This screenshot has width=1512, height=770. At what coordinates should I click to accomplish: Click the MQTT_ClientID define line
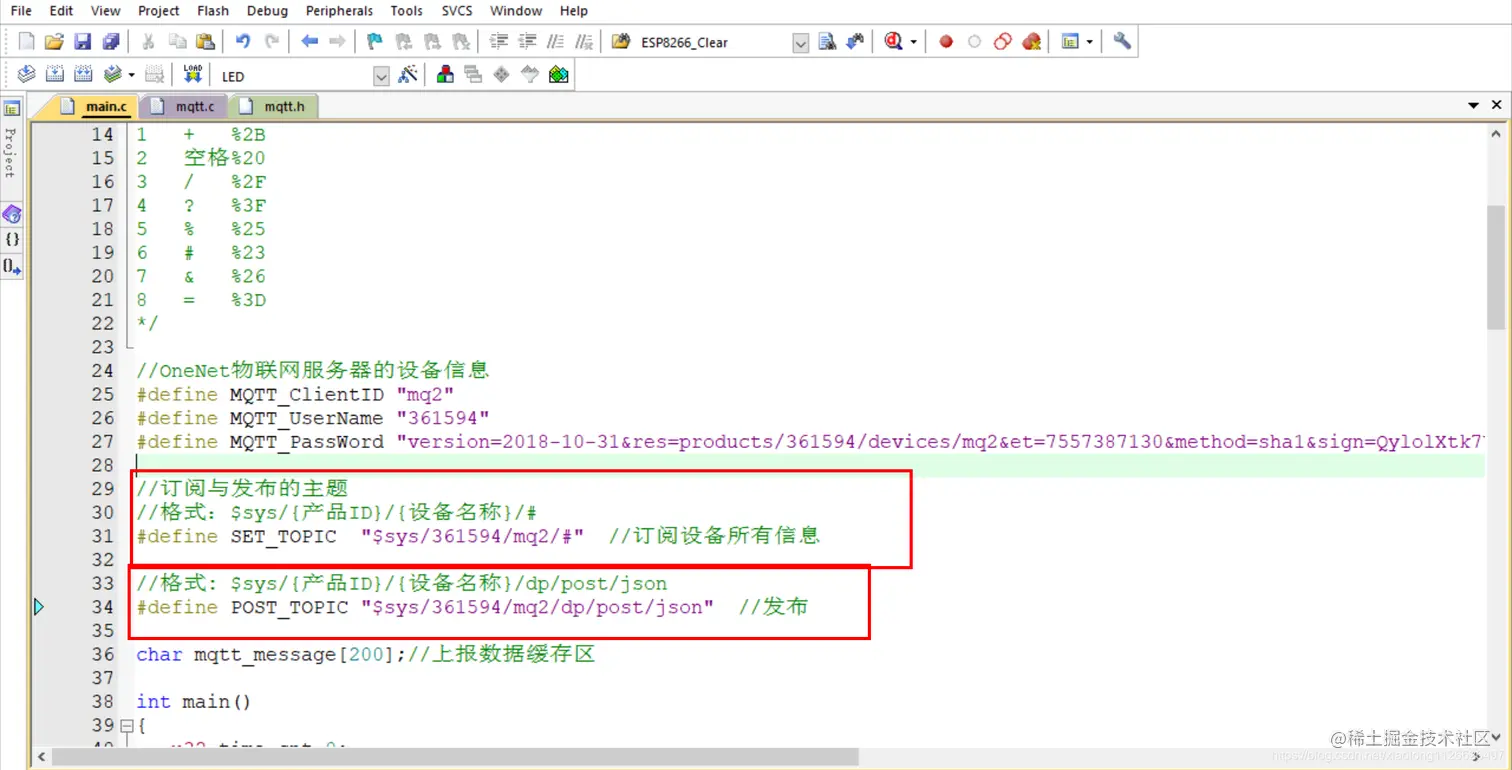(296, 394)
